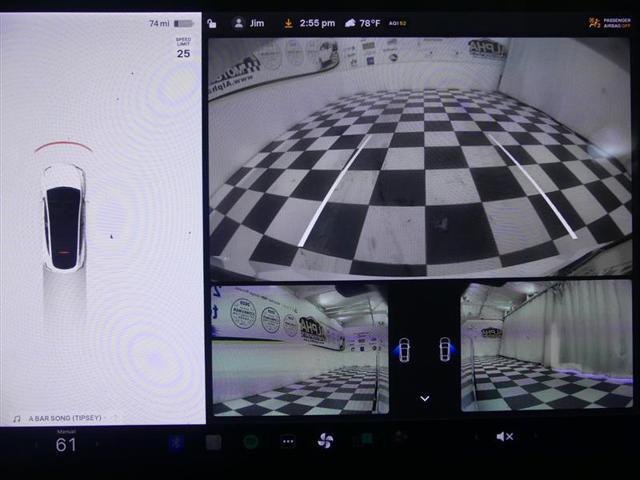Tap the car model in the visualization
The image size is (640, 480).
[64, 218]
